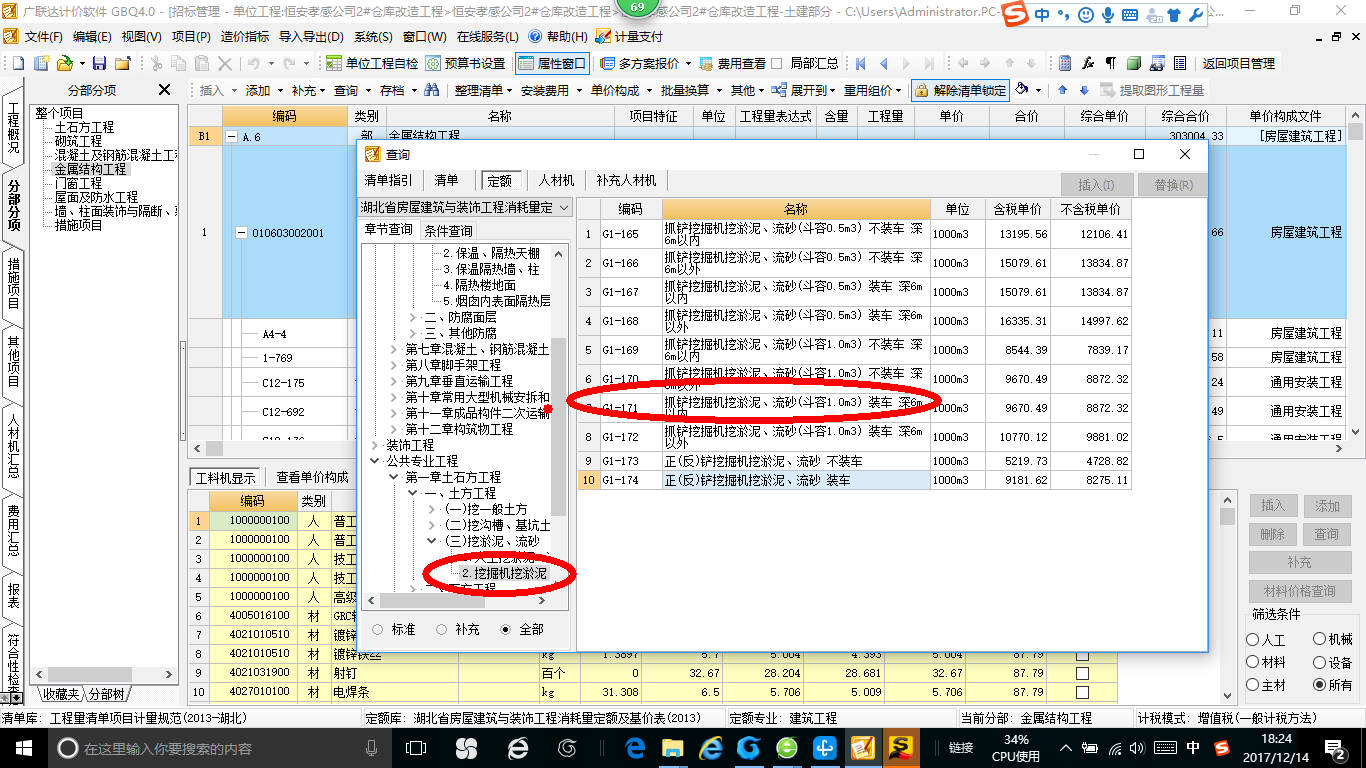The width and height of the screenshot is (1366, 768).
Task: Select quota row G1-171
Action: click(x=854, y=408)
